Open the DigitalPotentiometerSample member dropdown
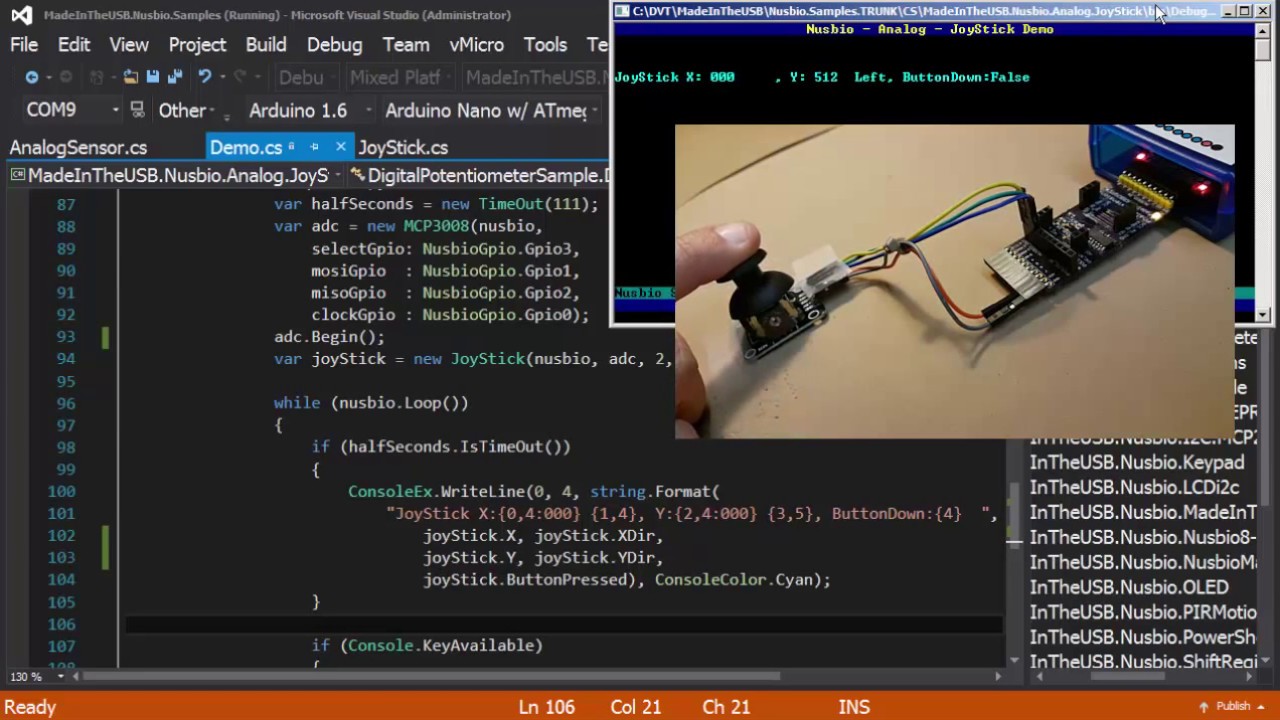Viewport: 1280px width, 720px height. 478,176
